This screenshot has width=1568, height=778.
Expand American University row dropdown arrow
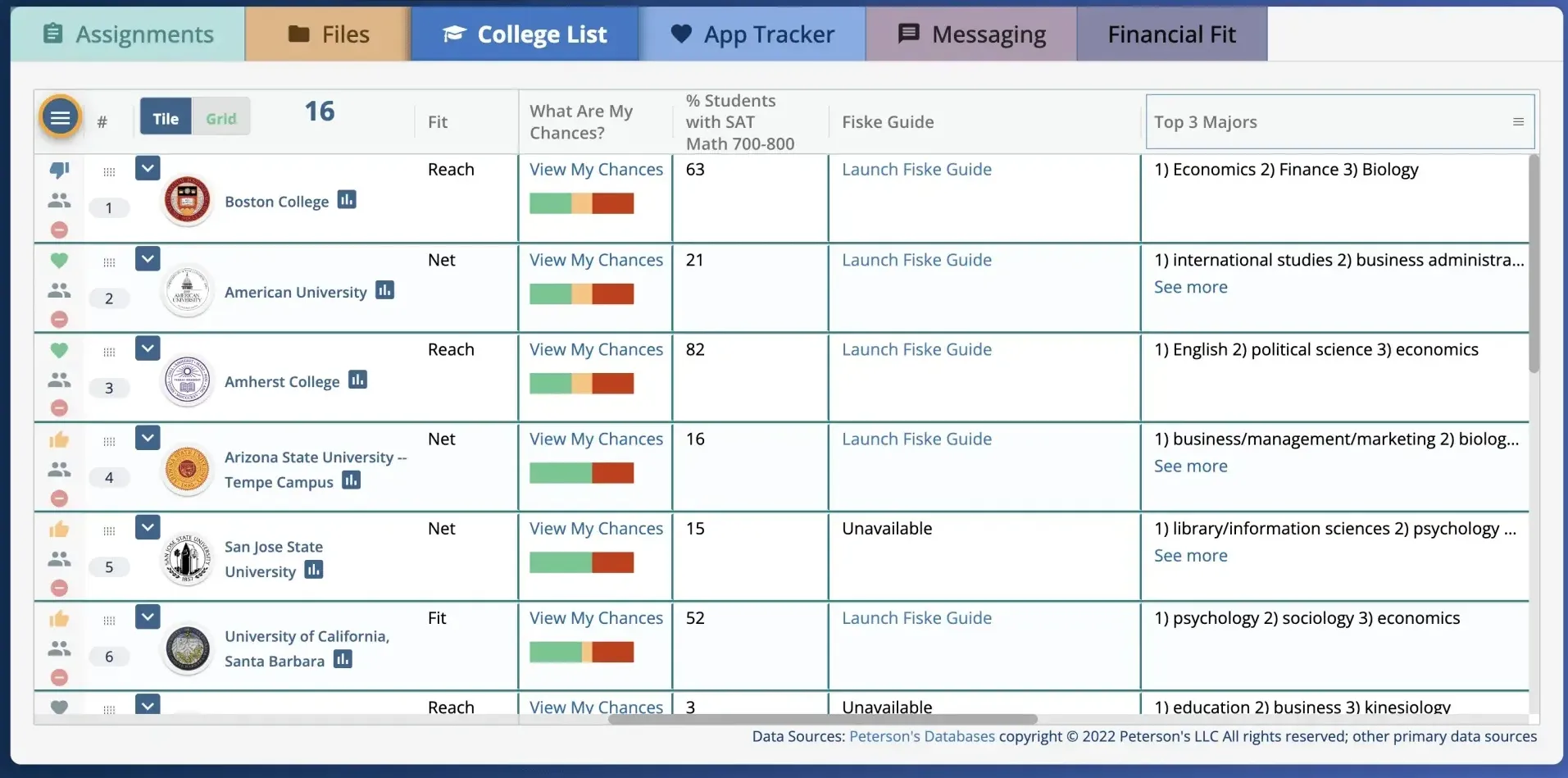click(148, 259)
